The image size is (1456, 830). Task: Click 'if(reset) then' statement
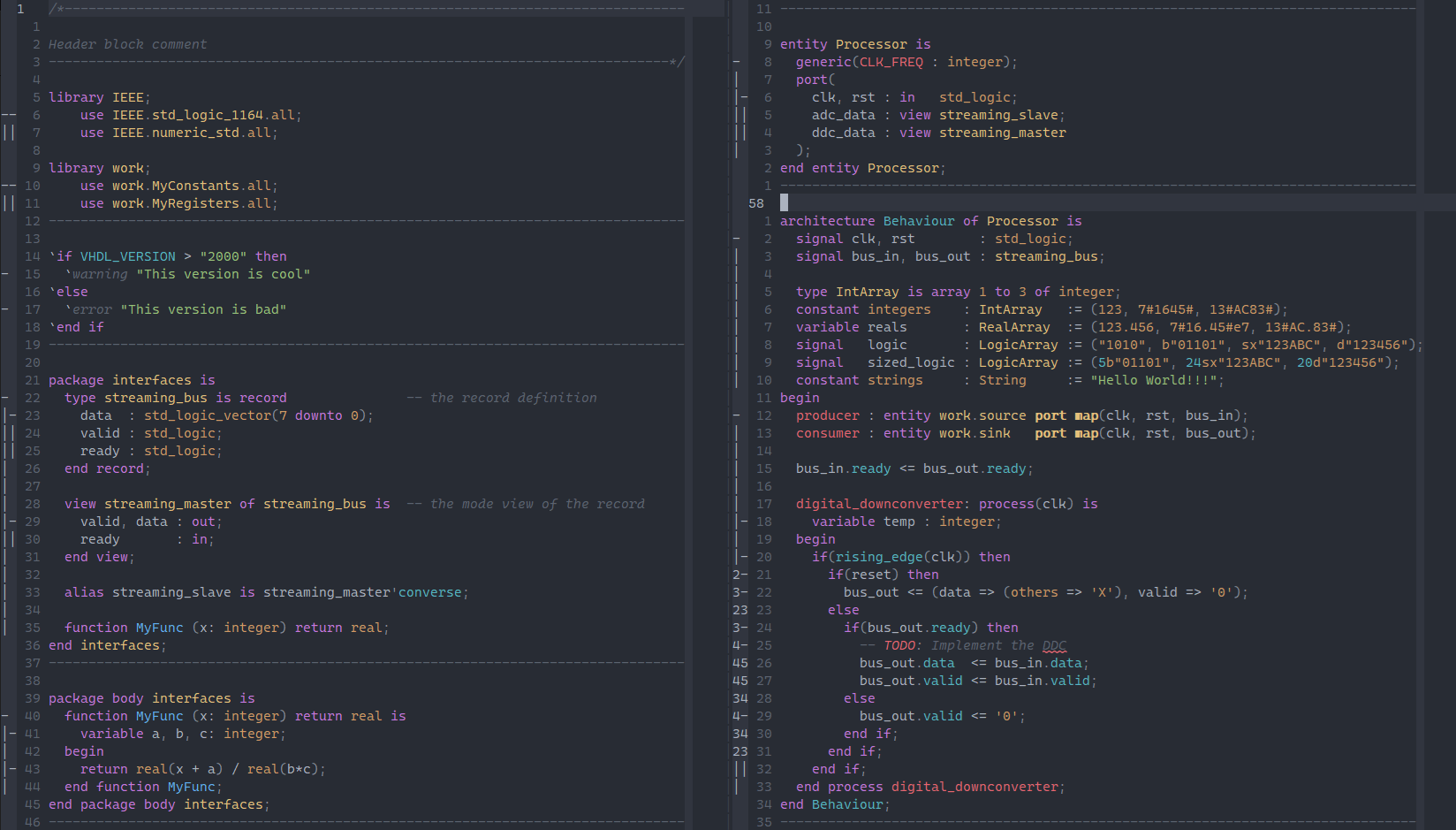point(883,575)
